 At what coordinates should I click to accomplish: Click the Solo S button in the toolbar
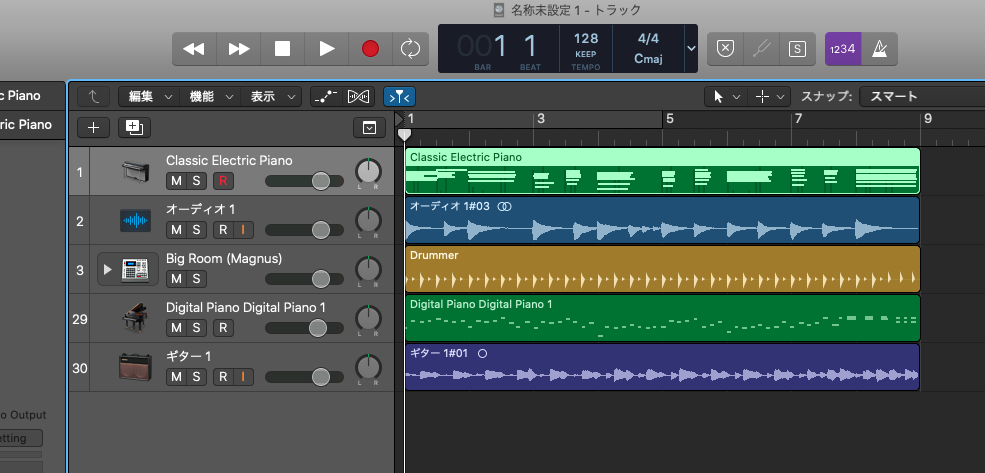[x=797, y=48]
